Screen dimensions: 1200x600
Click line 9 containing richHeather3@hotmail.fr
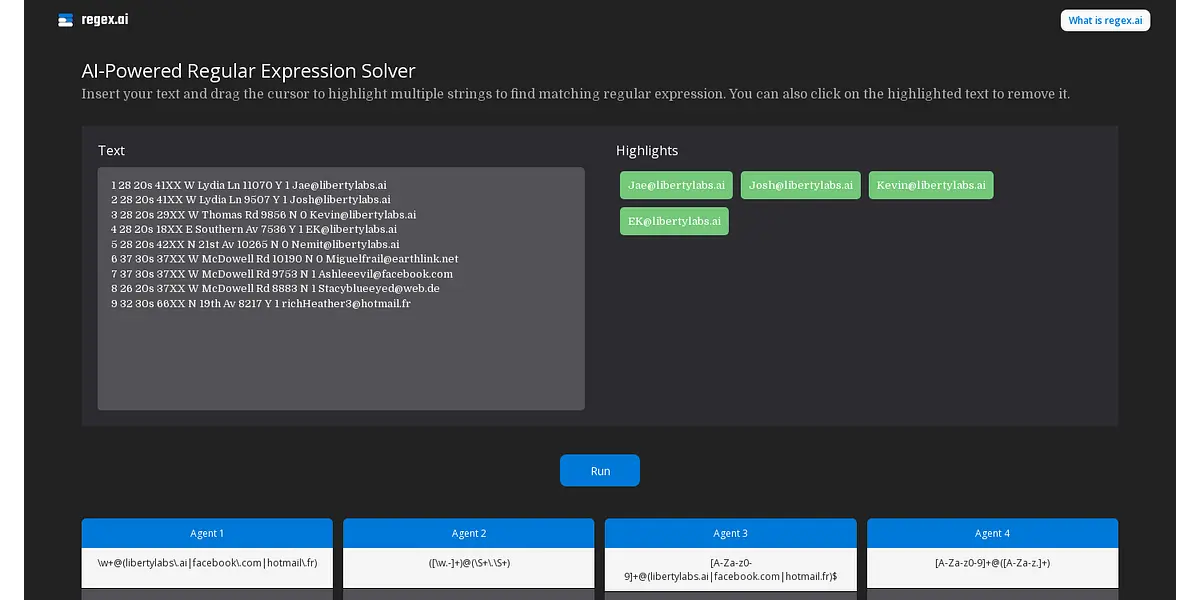(x=261, y=303)
